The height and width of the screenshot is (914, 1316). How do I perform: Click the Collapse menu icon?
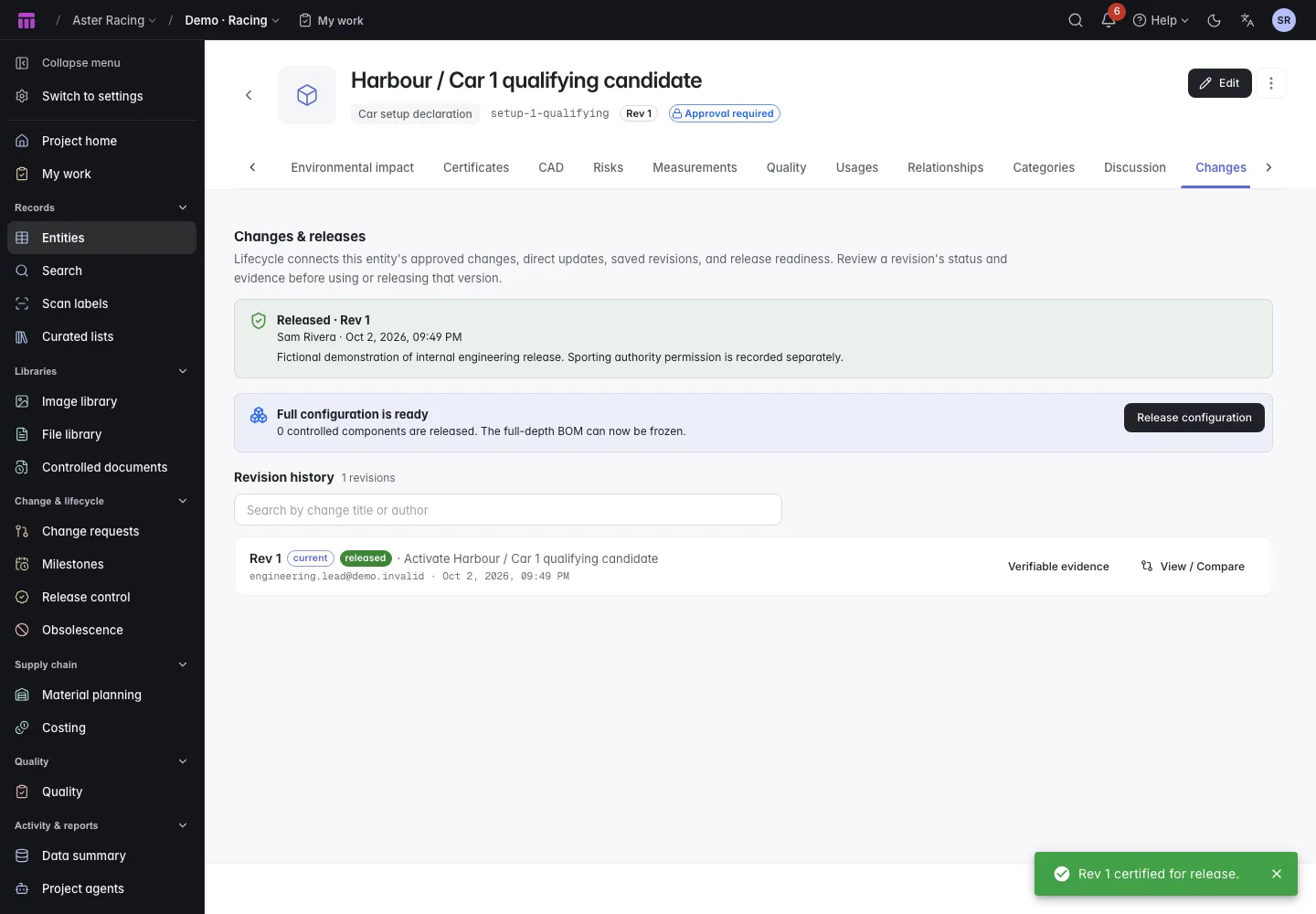click(22, 63)
